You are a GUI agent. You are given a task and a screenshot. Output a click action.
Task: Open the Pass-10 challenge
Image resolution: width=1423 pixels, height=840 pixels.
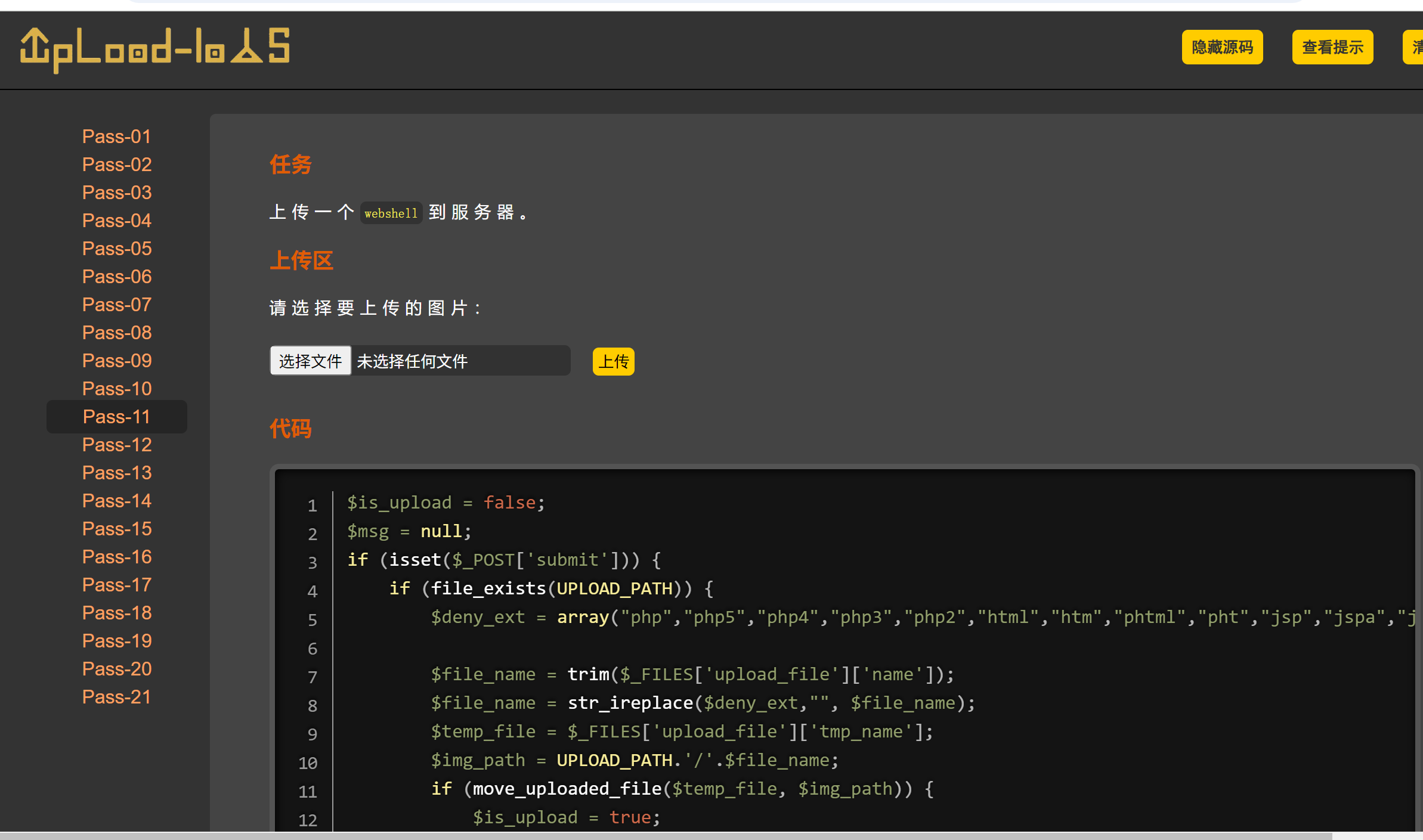116,389
